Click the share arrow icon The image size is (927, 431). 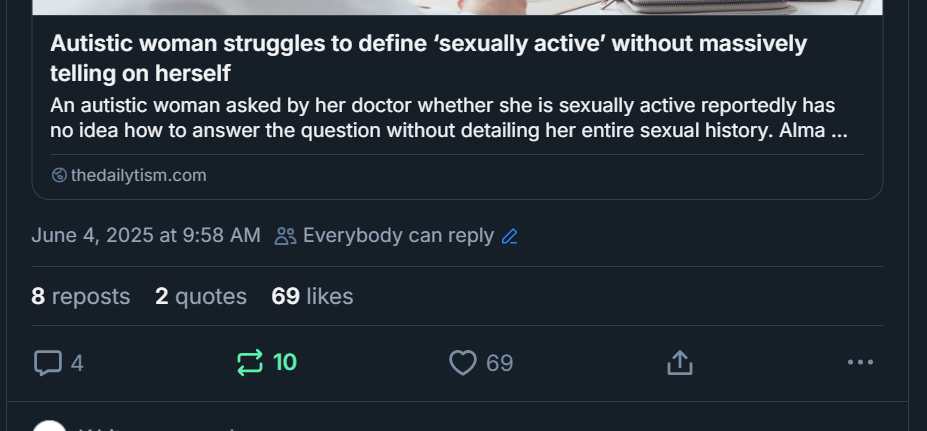[679, 363]
